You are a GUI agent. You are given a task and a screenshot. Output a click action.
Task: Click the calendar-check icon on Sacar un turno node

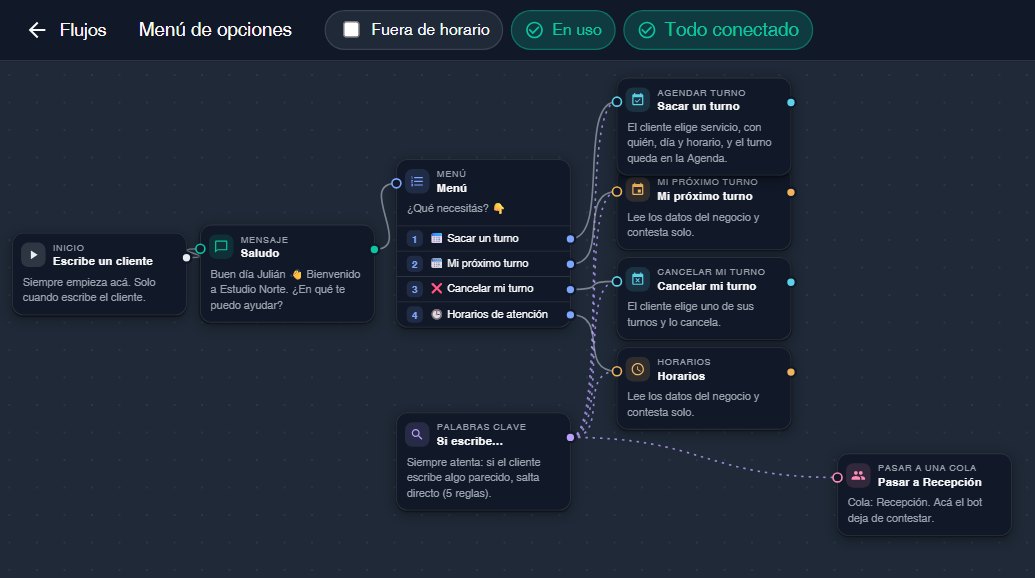click(x=638, y=100)
